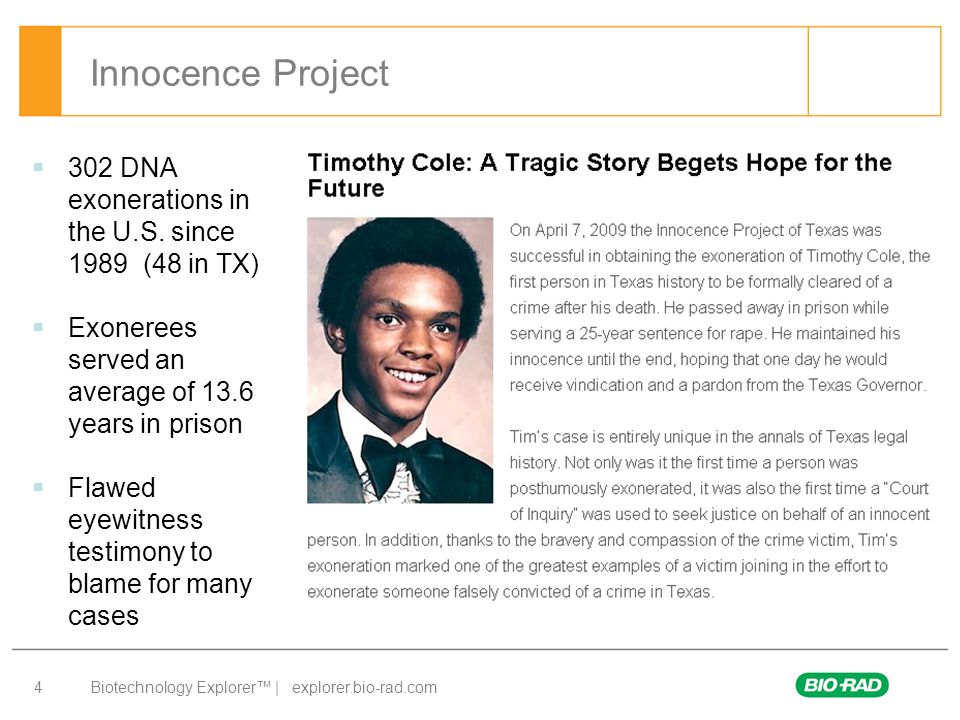This screenshot has width=960, height=720.
Task: Click the bullet icon beside 302 DNA exonerations
Action: point(39,167)
